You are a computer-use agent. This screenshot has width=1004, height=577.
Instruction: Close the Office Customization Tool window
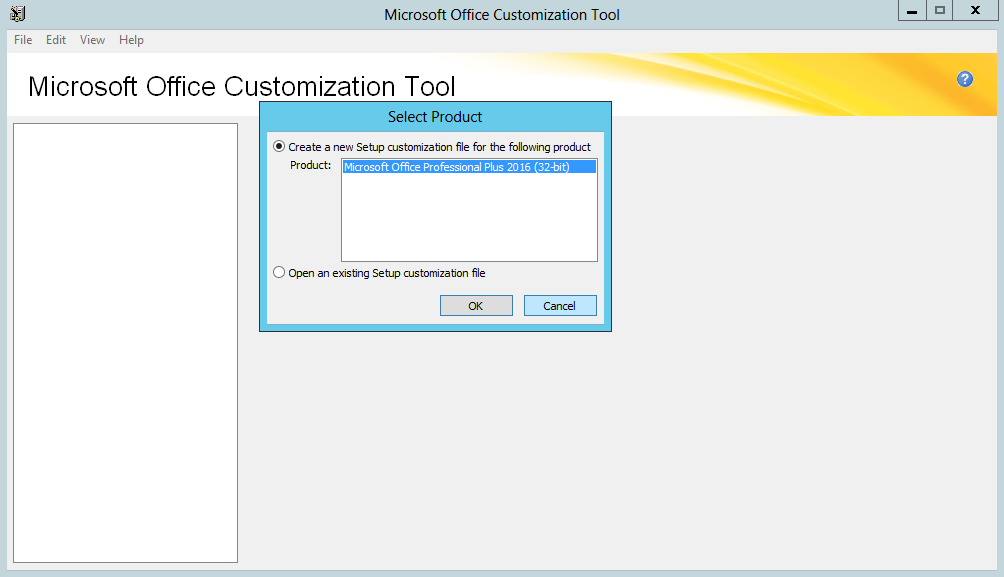(975, 11)
